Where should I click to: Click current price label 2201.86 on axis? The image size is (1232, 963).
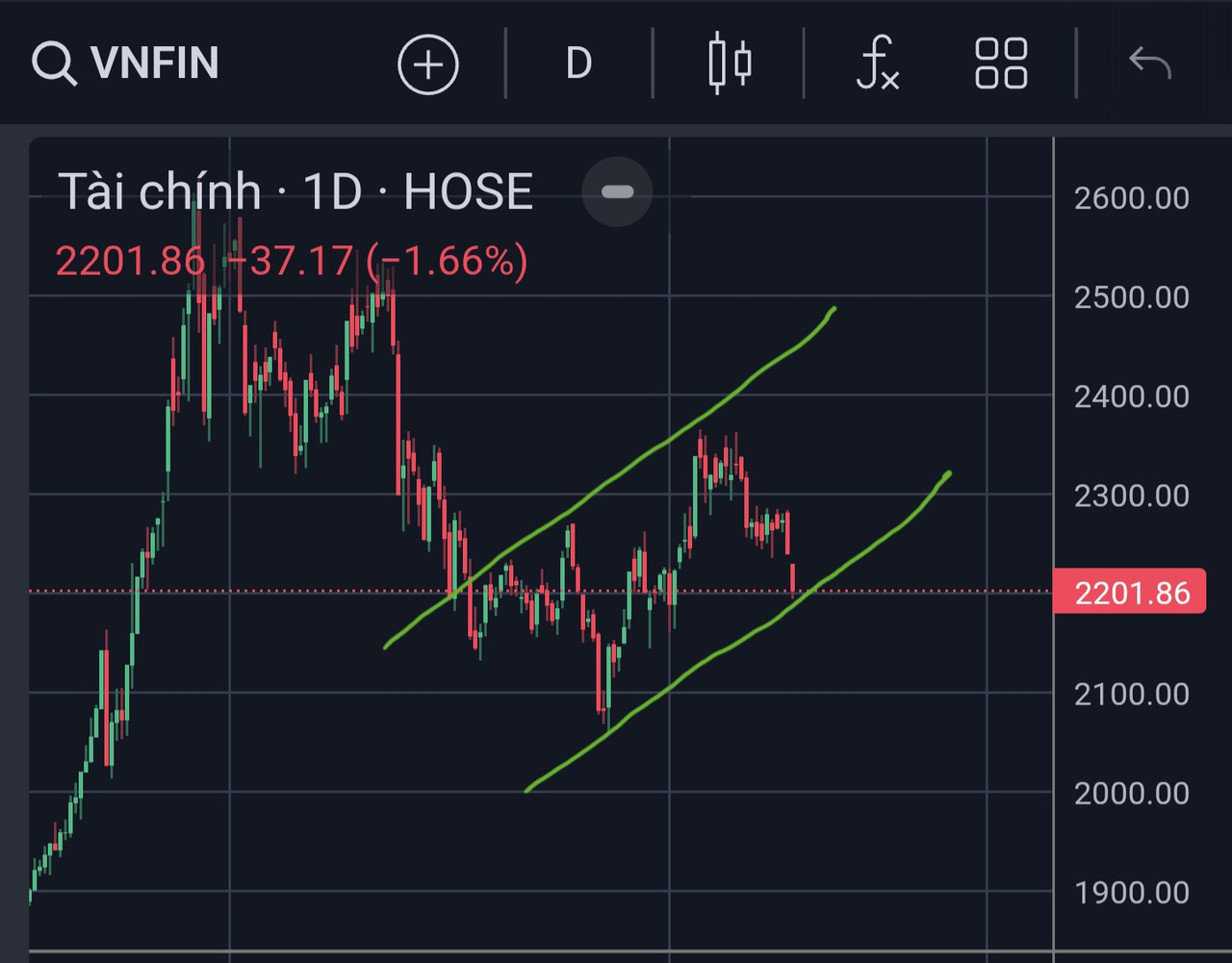[x=1130, y=592]
